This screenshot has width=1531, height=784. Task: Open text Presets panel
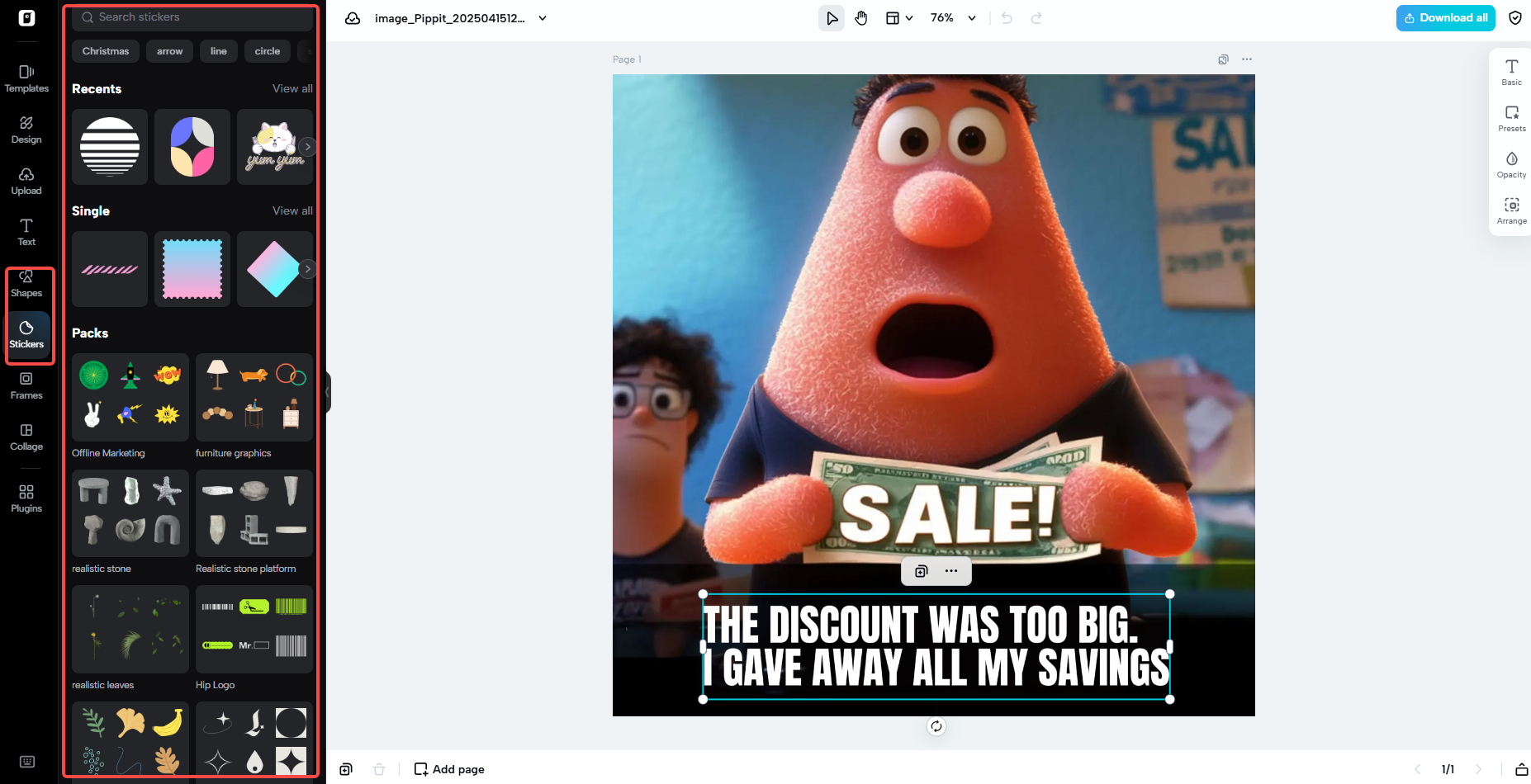coord(1512,119)
